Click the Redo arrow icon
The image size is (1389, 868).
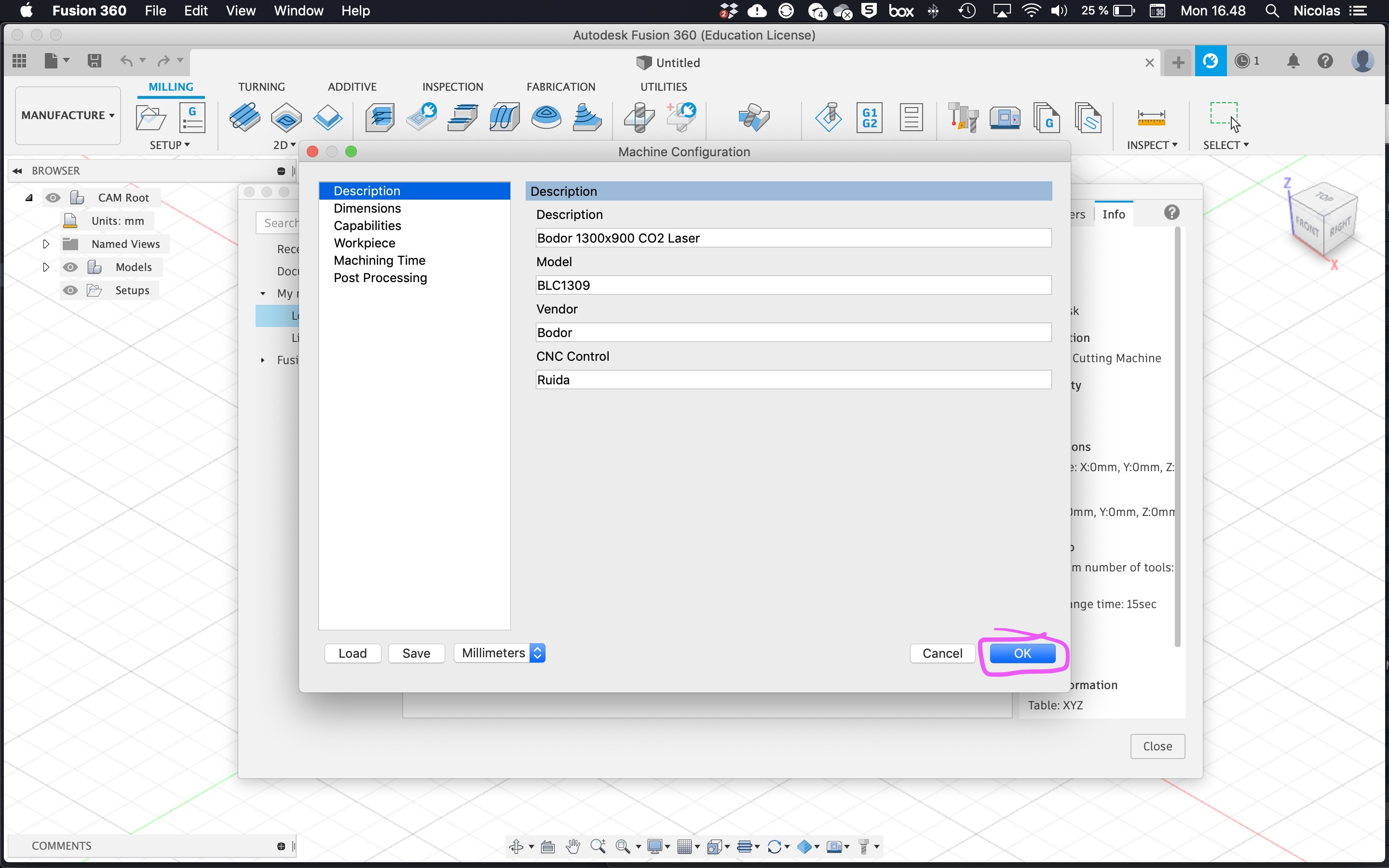(163, 61)
